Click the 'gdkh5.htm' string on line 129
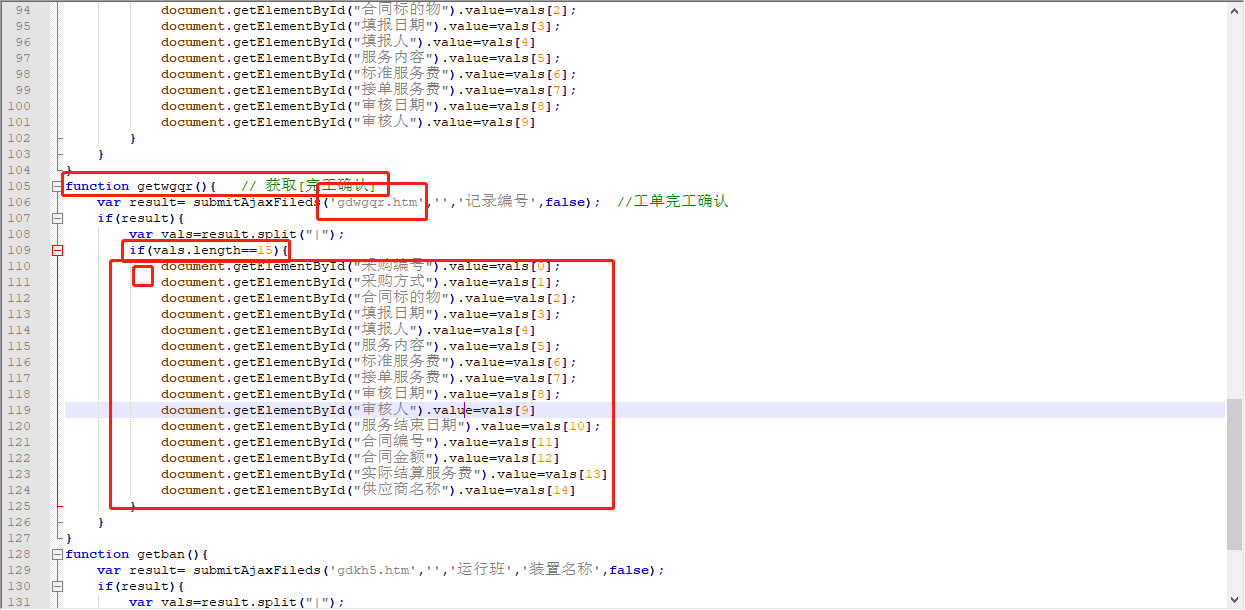Image resolution: width=1245 pixels, height=610 pixels. pyautogui.click(x=374, y=570)
